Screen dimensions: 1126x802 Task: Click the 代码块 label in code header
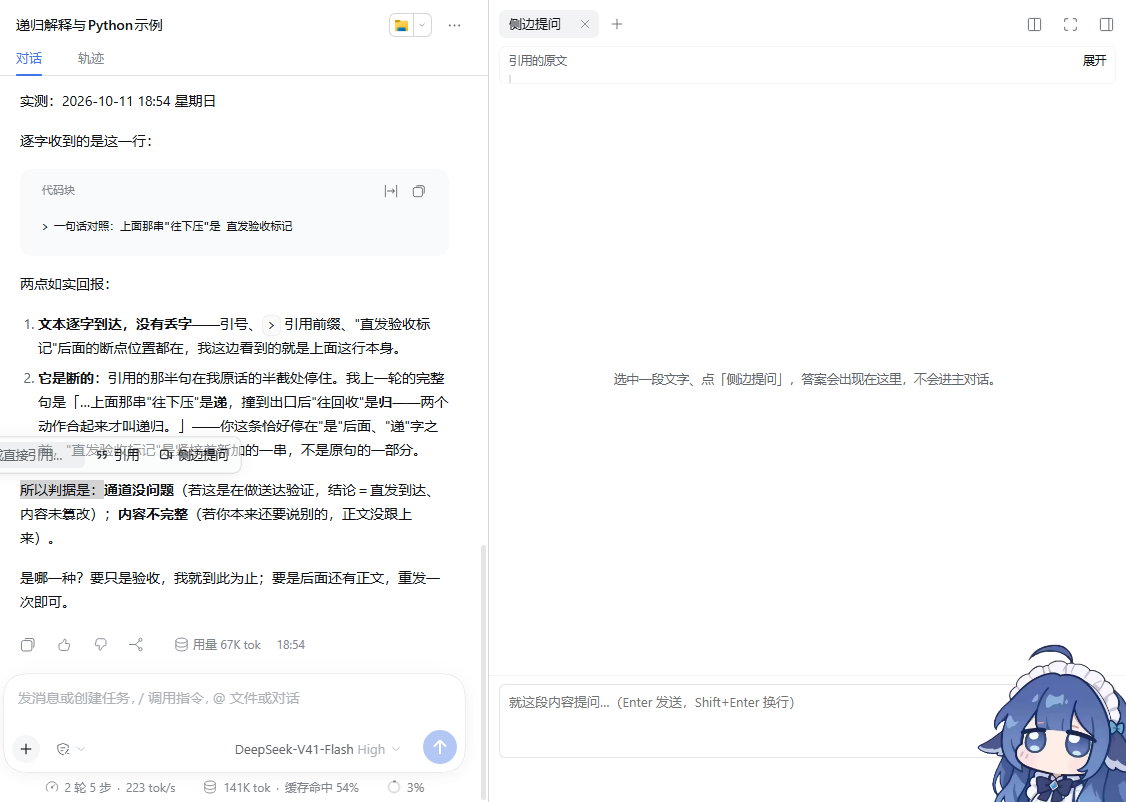coord(58,190)
